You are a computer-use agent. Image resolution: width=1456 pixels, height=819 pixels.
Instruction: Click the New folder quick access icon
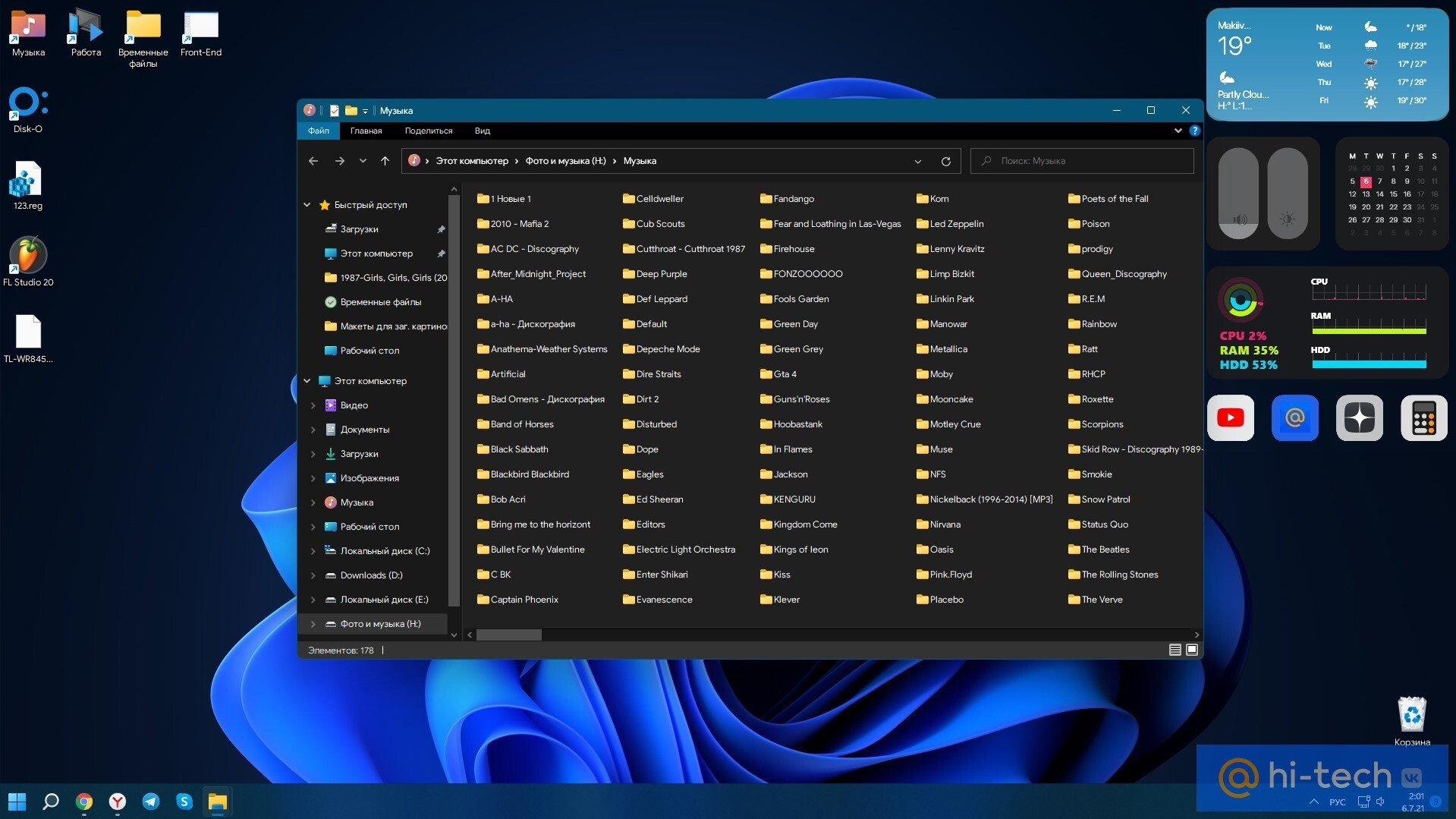(351, 111)
